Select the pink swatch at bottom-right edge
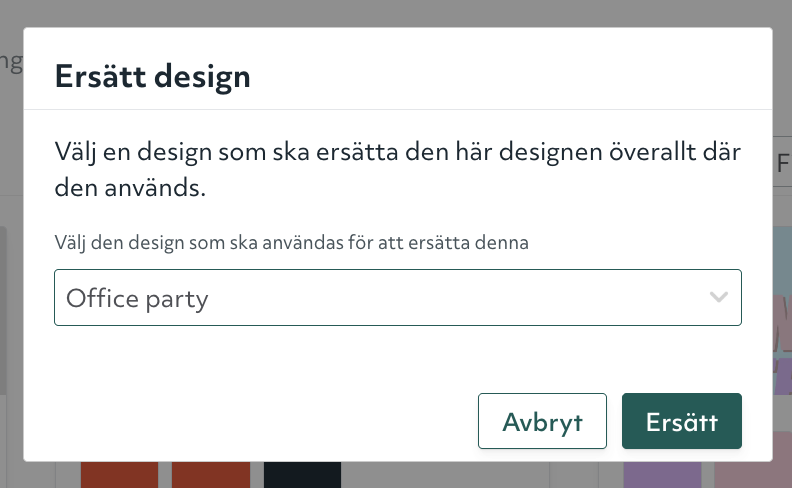The width and height of the screenshot is (792, 488). [x=753, y=475]
